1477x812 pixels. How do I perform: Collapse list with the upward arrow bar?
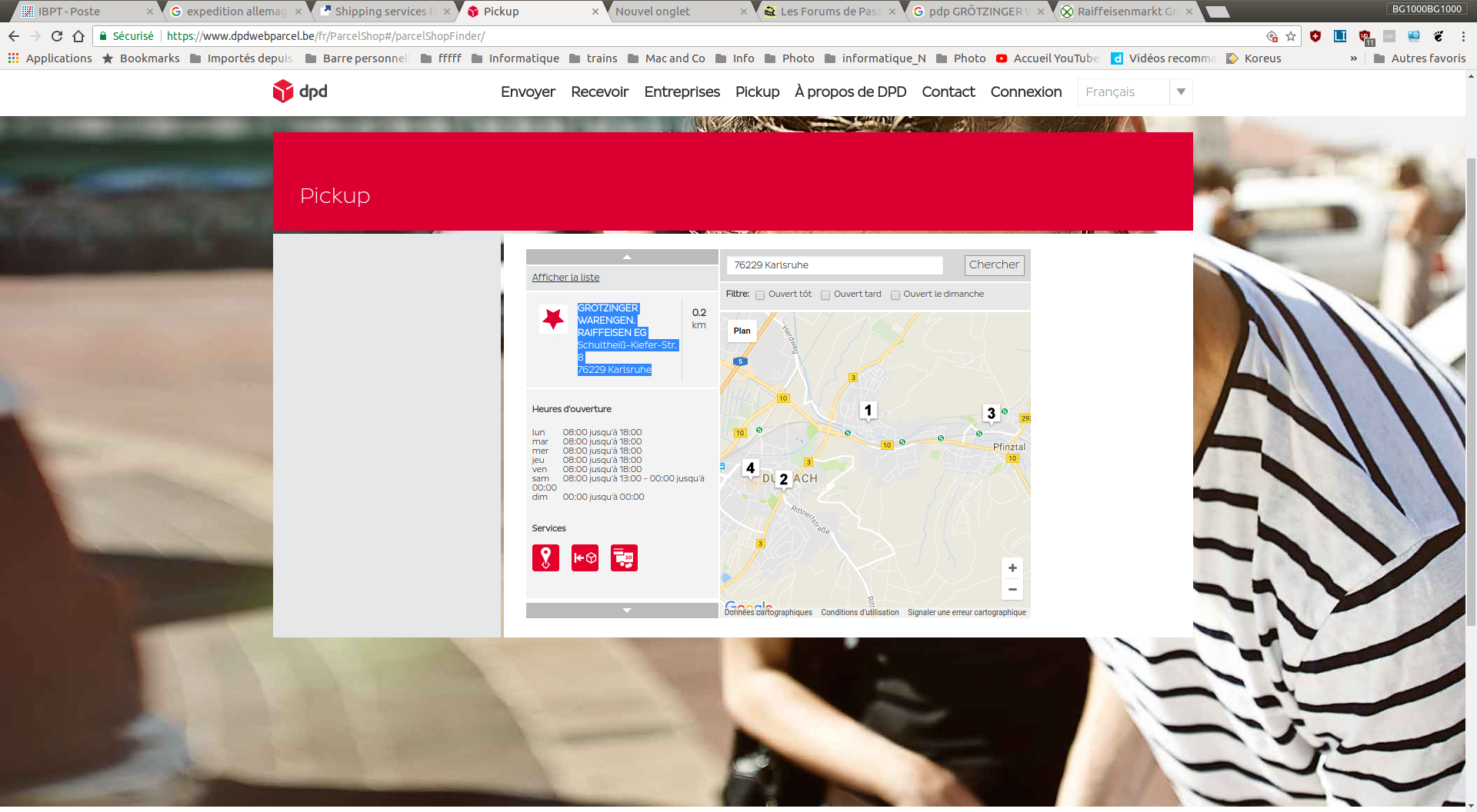pyautogui.click(x=622, y=257)
